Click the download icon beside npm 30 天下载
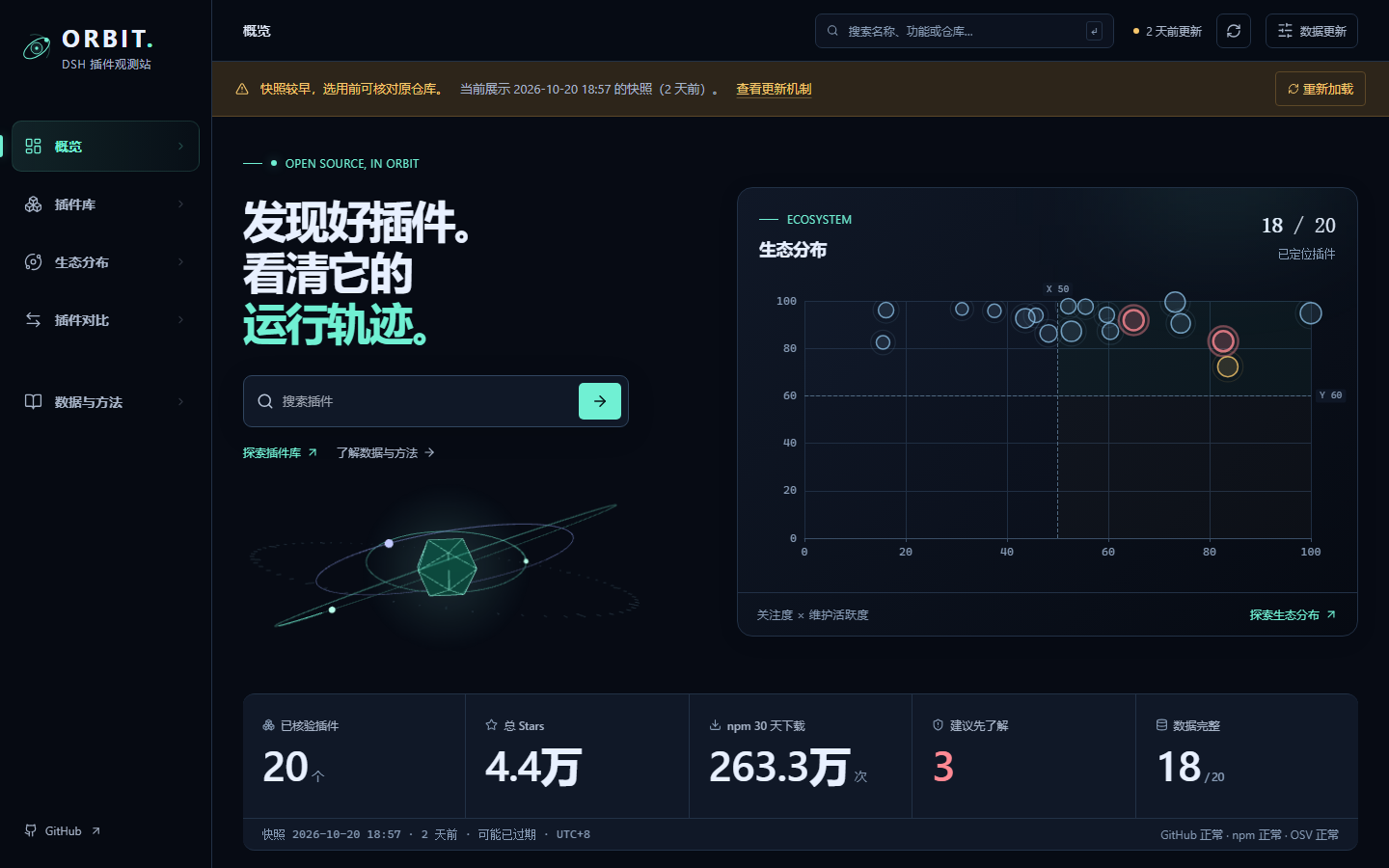 pyautogui.click(x=715, y=725)
